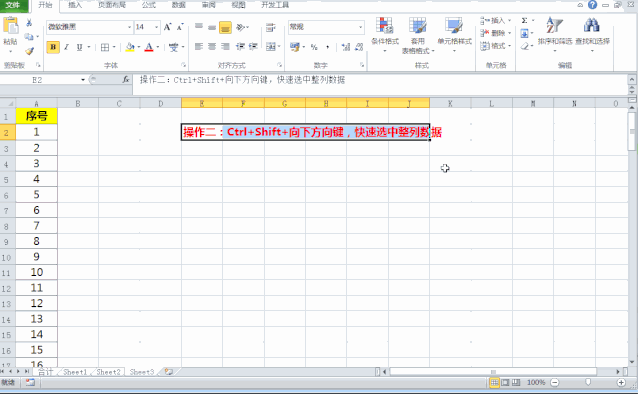Switch to the Developer (开发工具) tab
The height and width of the screenshot is (394, 638).
point(275,5)
